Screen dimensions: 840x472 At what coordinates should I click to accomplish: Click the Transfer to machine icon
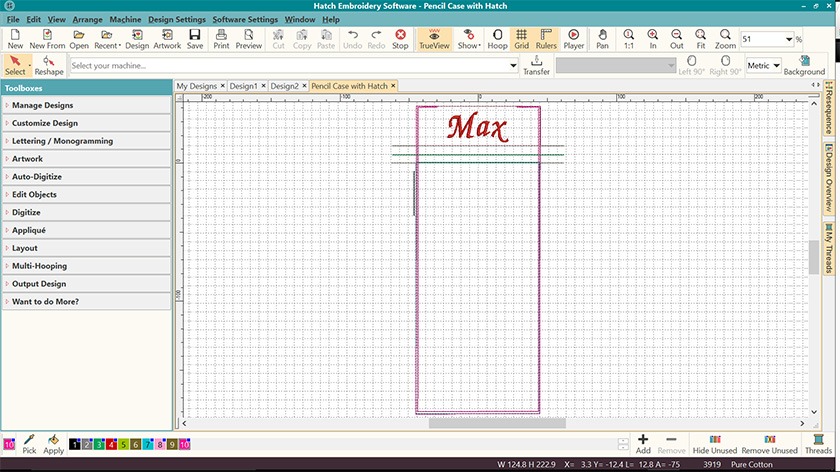point(536,66)
